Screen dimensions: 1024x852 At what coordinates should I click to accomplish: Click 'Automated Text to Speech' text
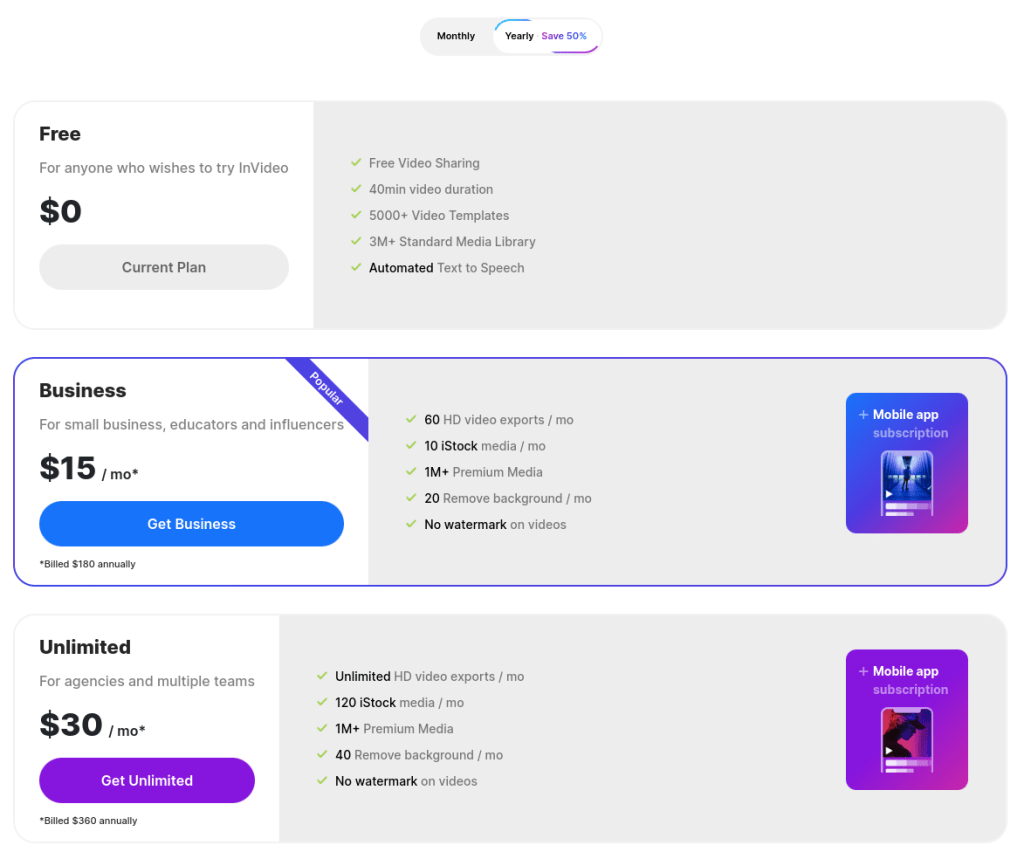(447, 268)
